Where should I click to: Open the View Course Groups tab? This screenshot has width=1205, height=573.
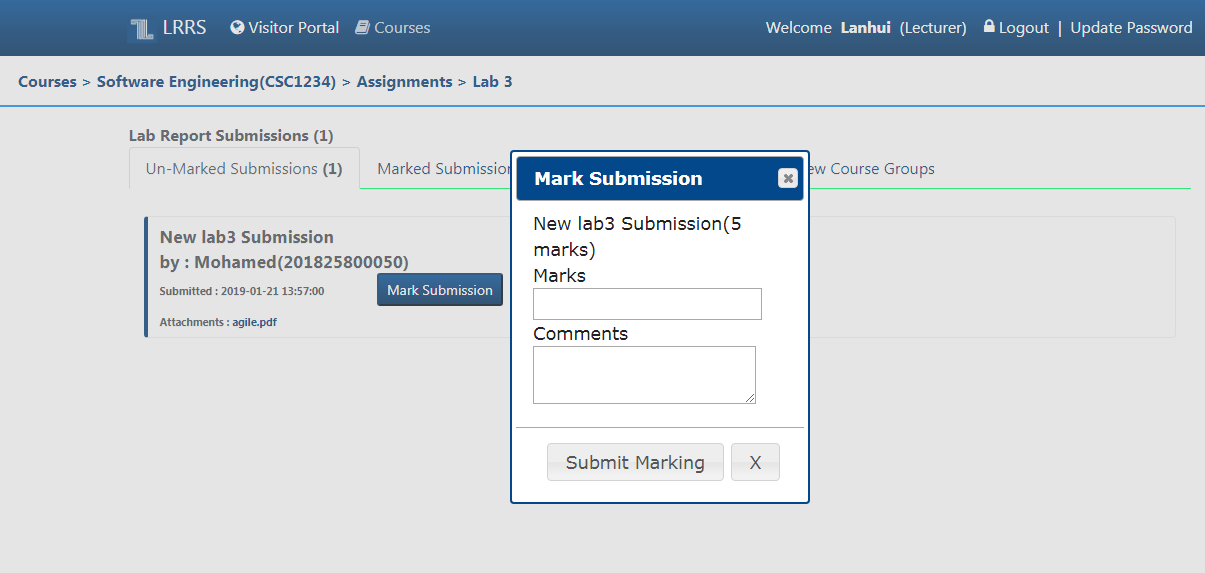pyautogui.click(x=872, y=169)
